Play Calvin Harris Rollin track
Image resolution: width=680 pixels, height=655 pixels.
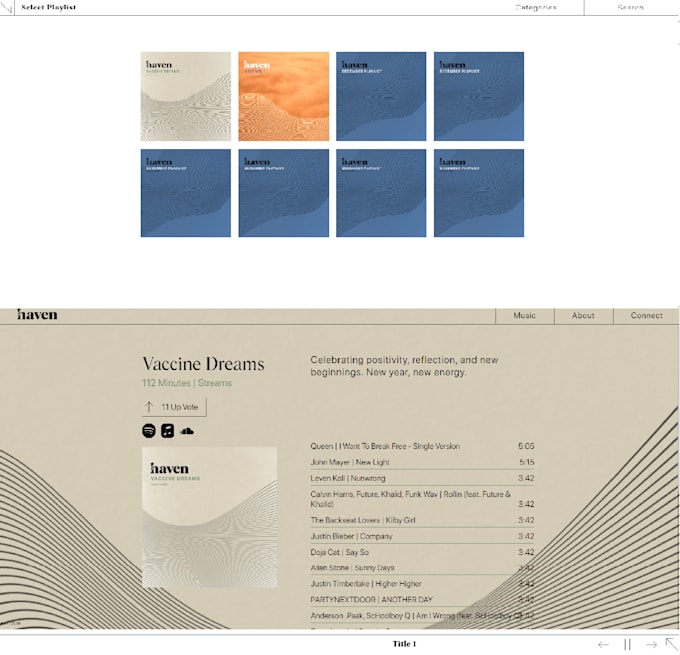[x=422, y=499]
